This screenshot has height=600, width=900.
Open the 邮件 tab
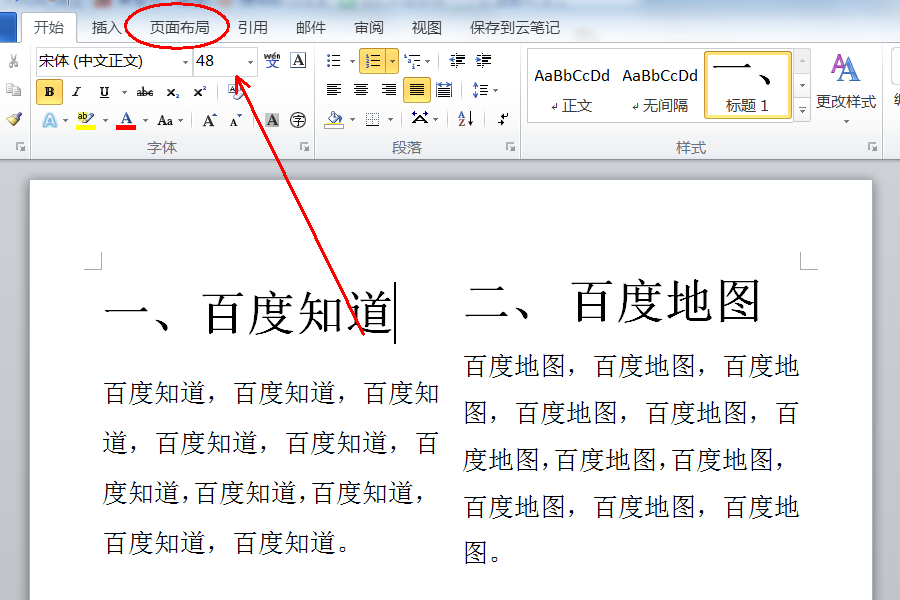(311, 28)
